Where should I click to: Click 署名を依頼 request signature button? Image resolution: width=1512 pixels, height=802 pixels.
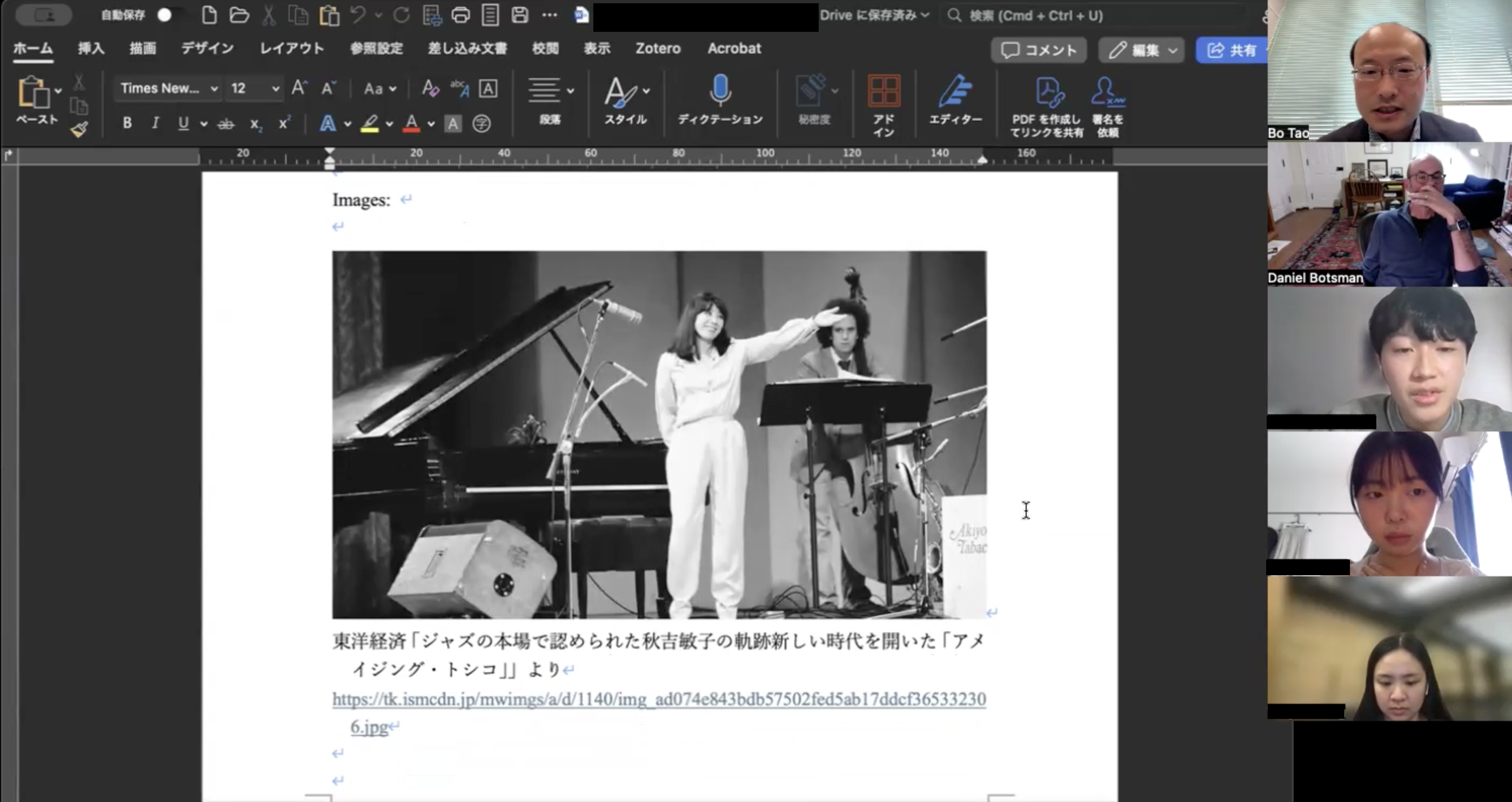(x=1108, y=107)
